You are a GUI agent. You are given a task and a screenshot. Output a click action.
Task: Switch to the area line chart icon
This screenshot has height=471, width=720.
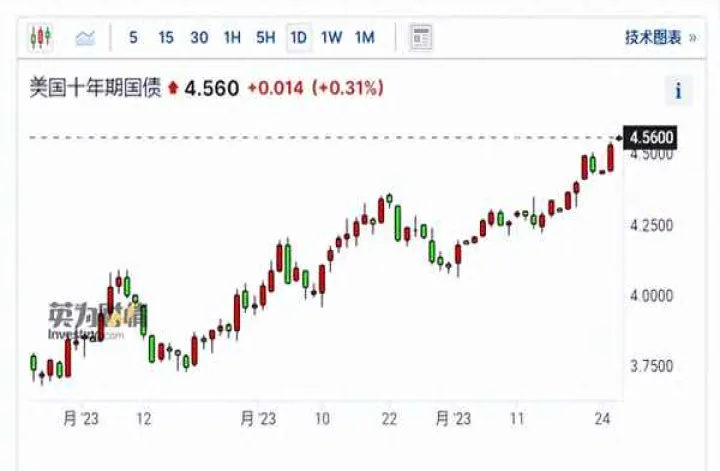point(85,38)
